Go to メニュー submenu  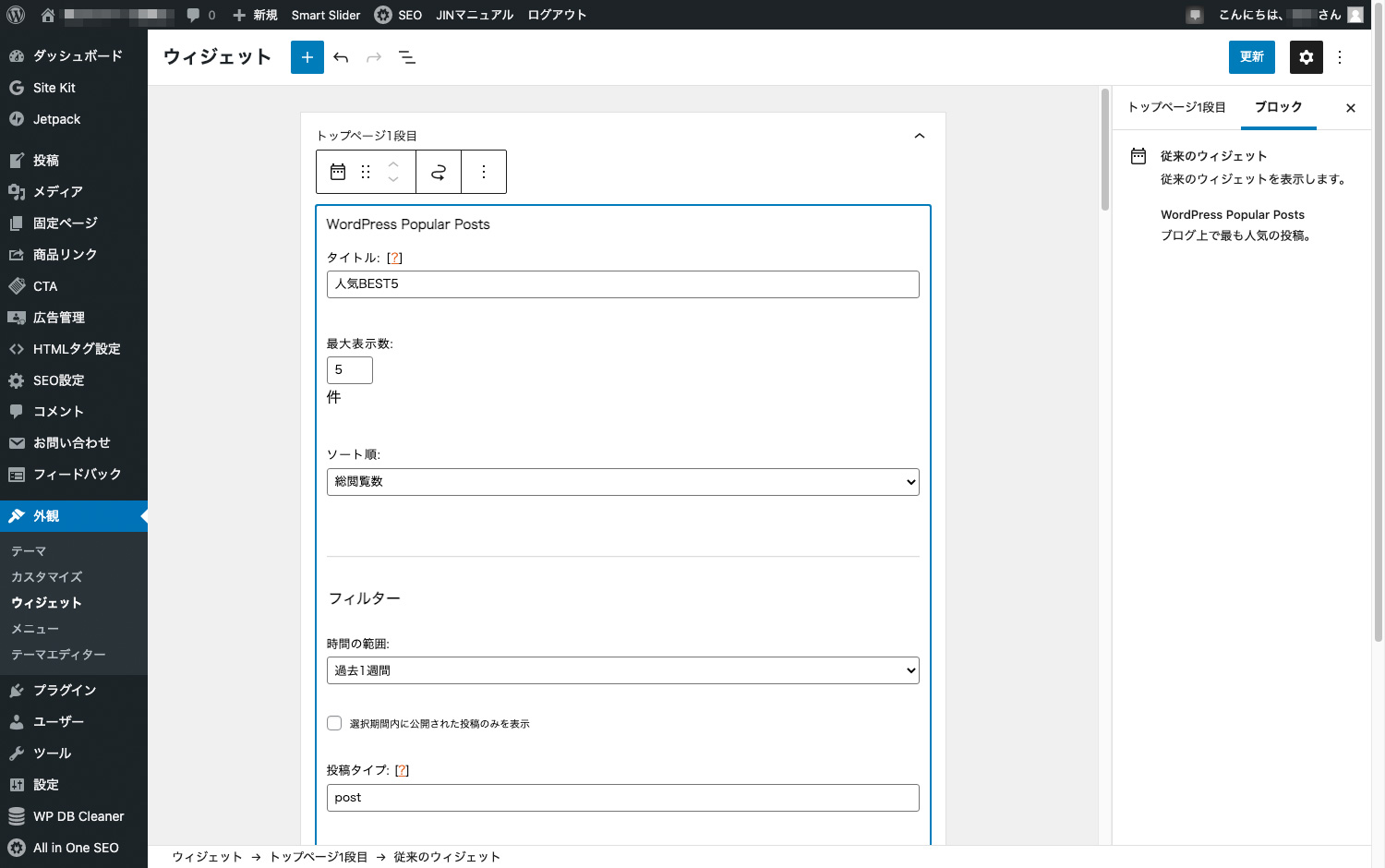(x=35, y=629)
